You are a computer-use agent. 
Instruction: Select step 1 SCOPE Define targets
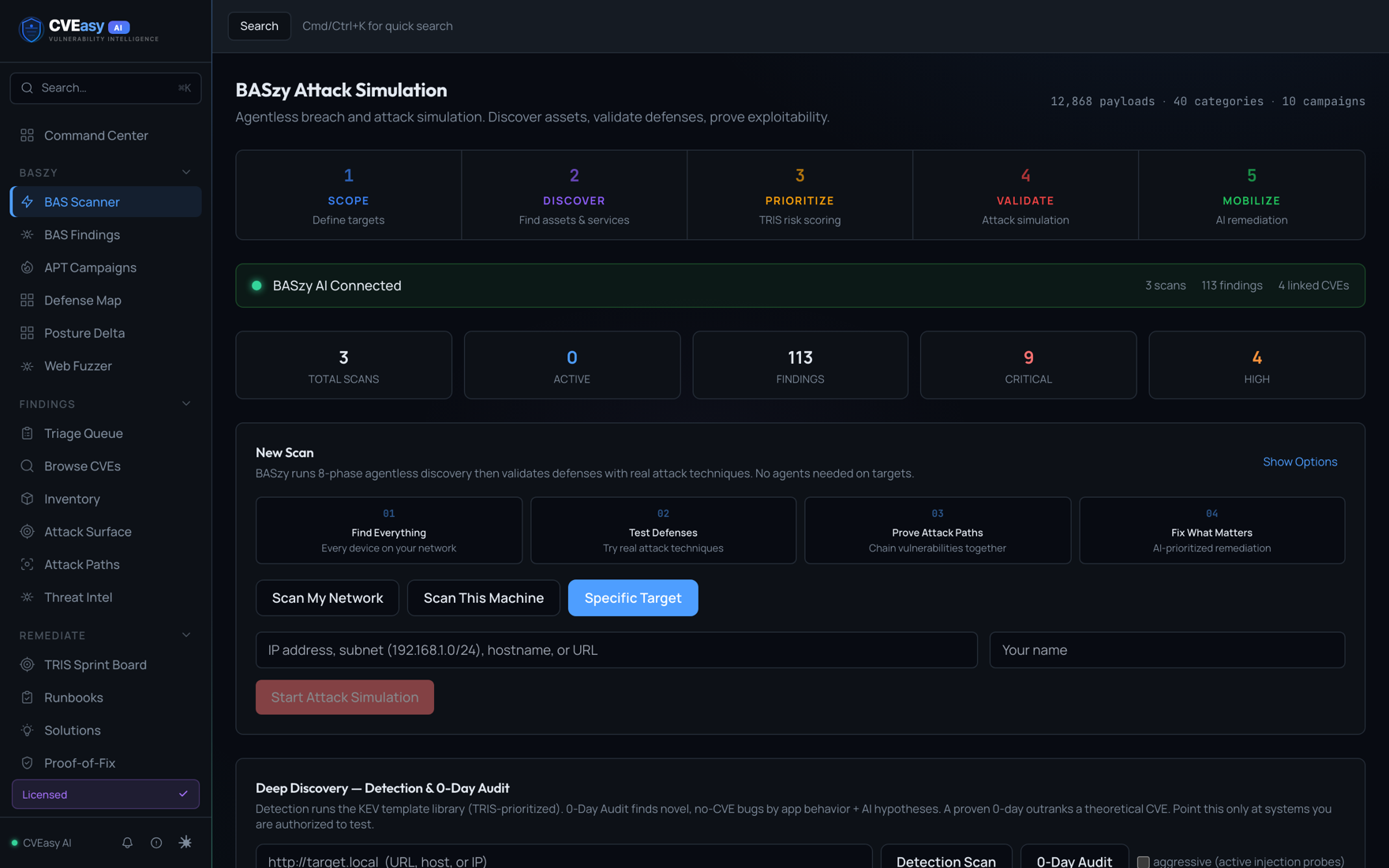coord(349,195)
